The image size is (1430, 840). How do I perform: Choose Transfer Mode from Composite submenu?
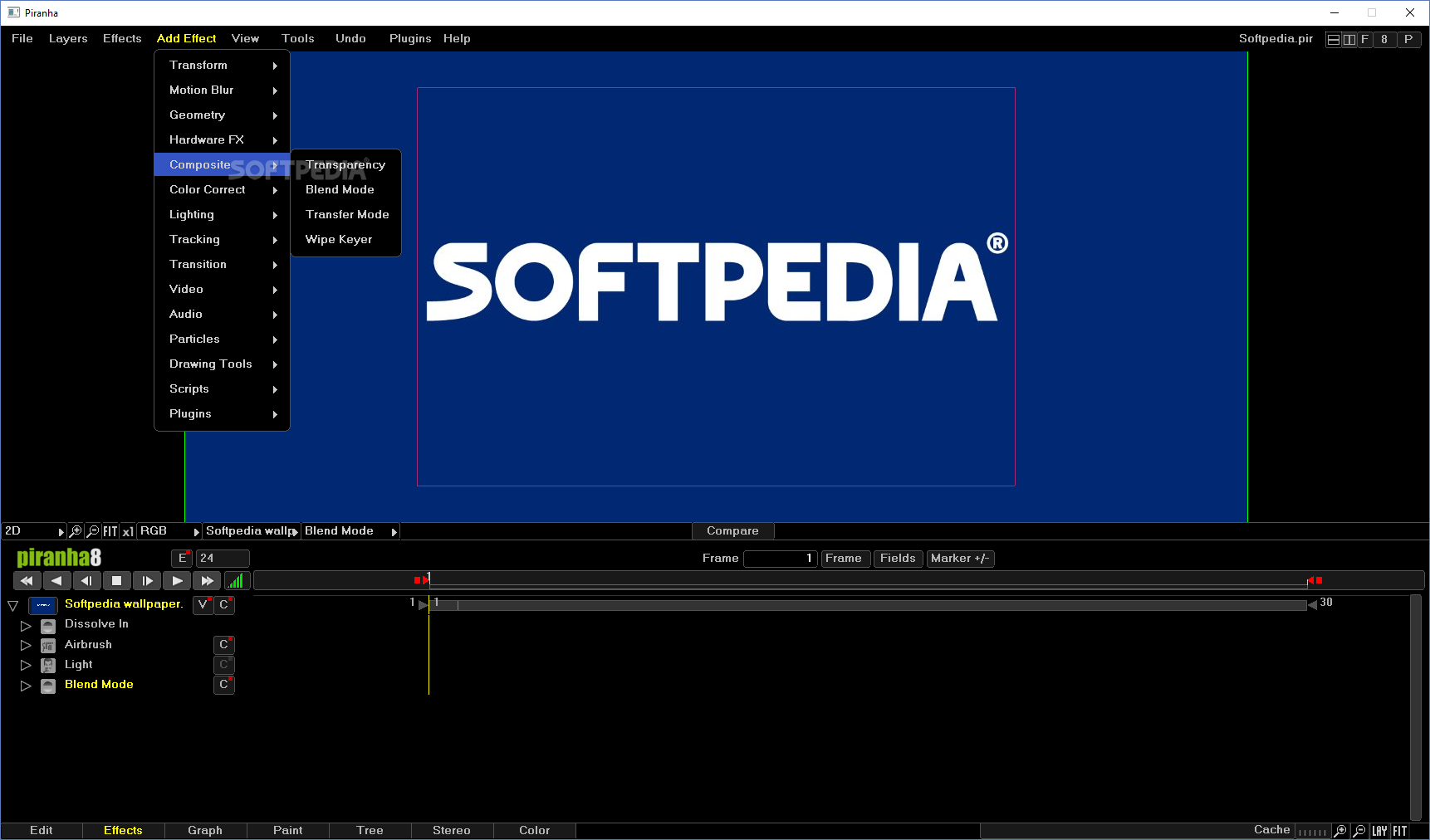pos(345,214)
